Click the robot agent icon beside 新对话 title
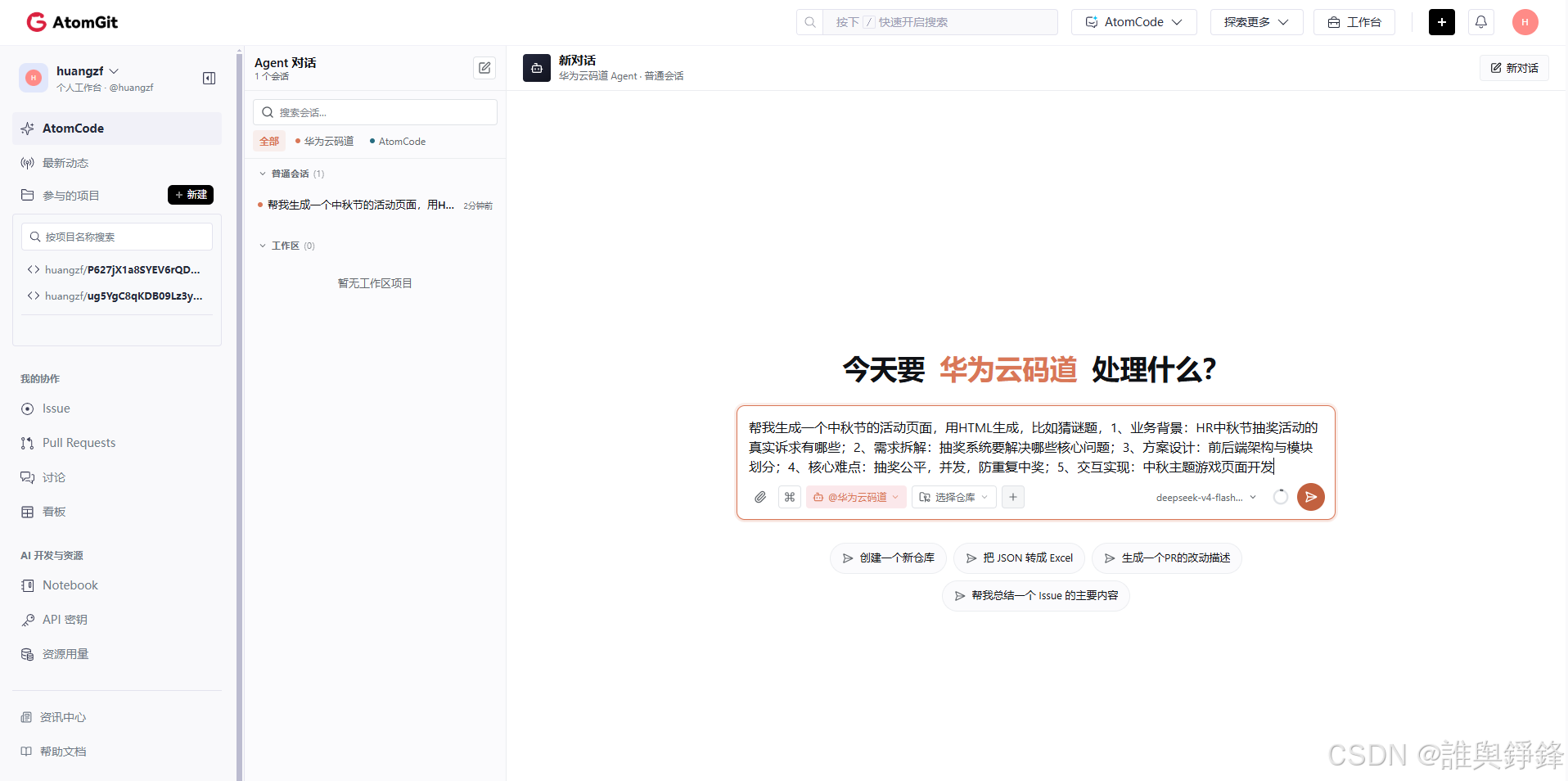The width and height of the screenshot is (1568, 781). point(537,68)
